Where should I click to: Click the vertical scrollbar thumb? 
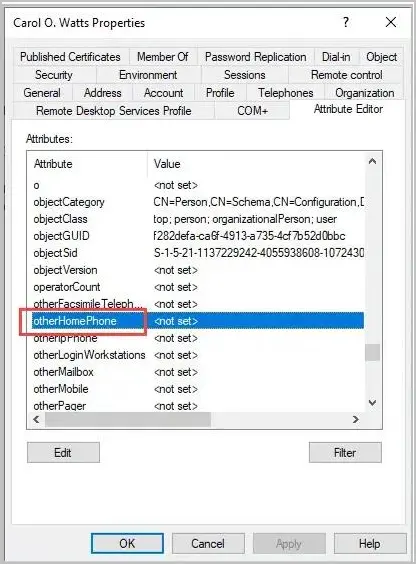click(372, 352)
